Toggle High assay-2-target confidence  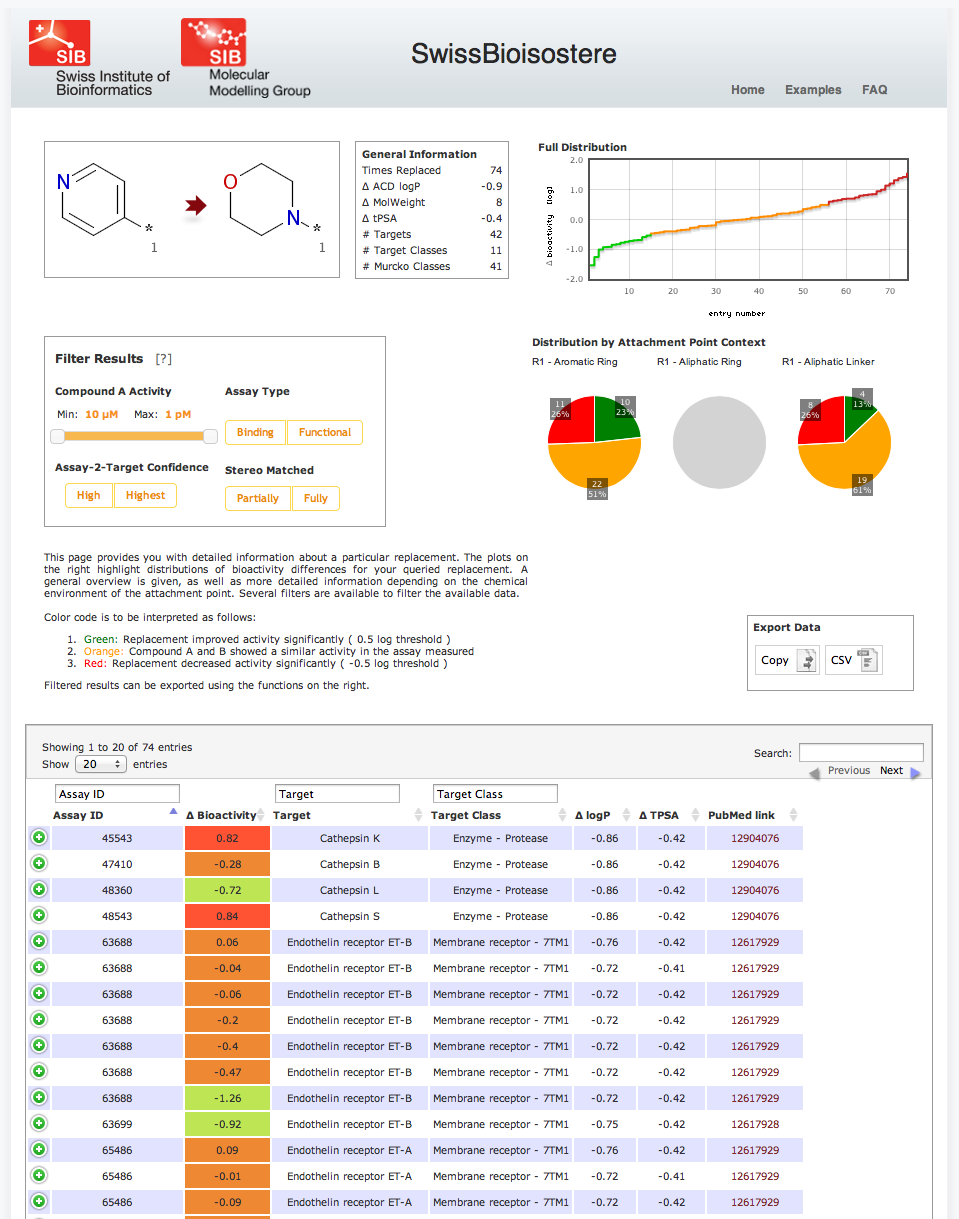[89, 495]
